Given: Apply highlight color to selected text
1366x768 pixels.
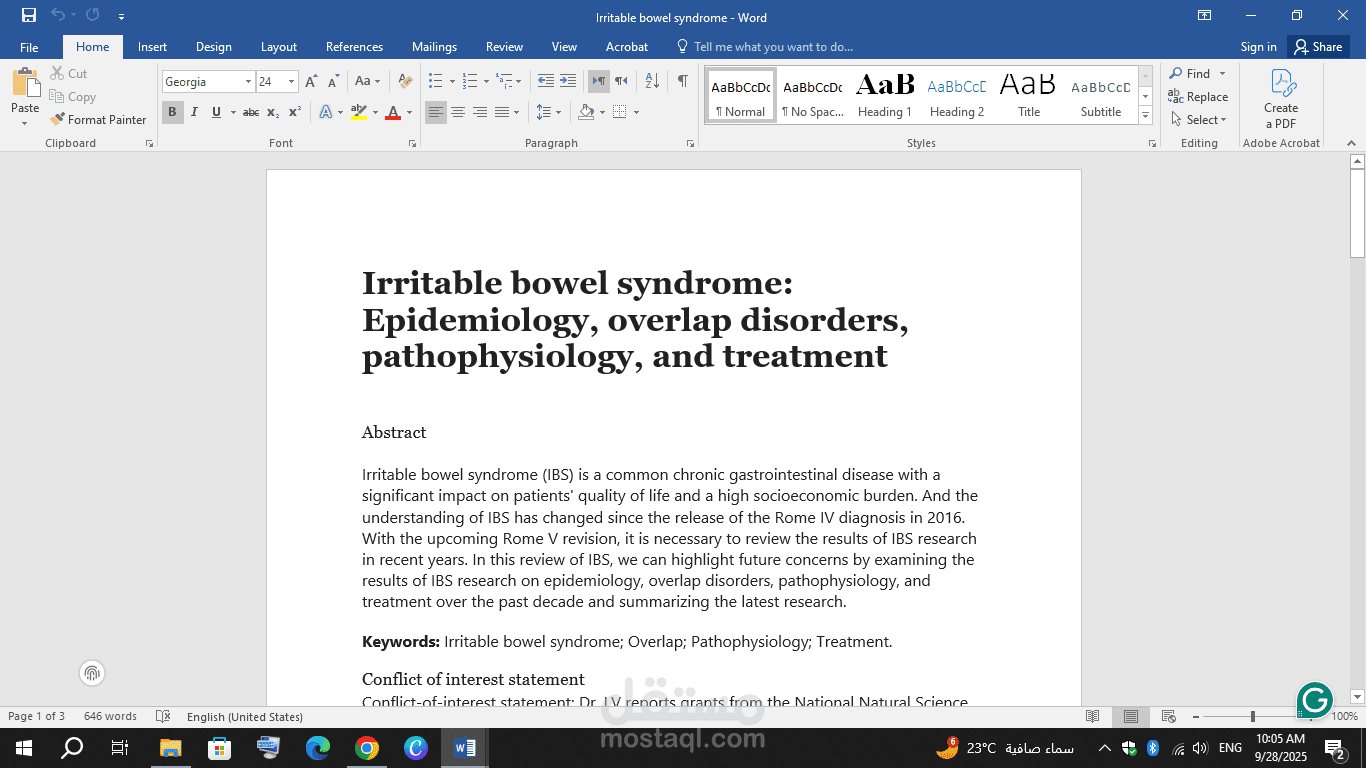Looking at the screenshot, I should pos(360,112).
